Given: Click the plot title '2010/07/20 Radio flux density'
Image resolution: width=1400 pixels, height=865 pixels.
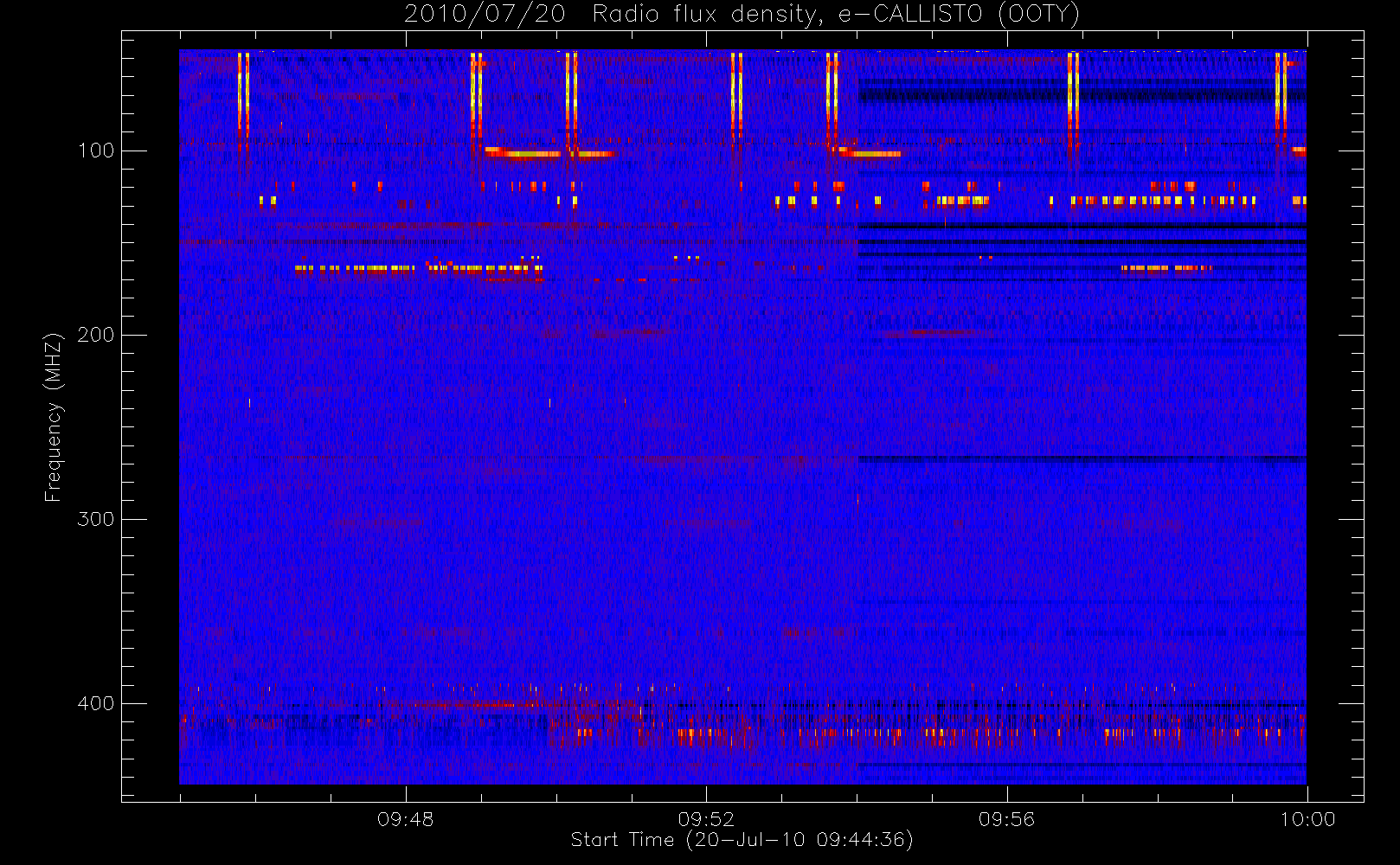Looking at the screenshot, I should (742, 15).
